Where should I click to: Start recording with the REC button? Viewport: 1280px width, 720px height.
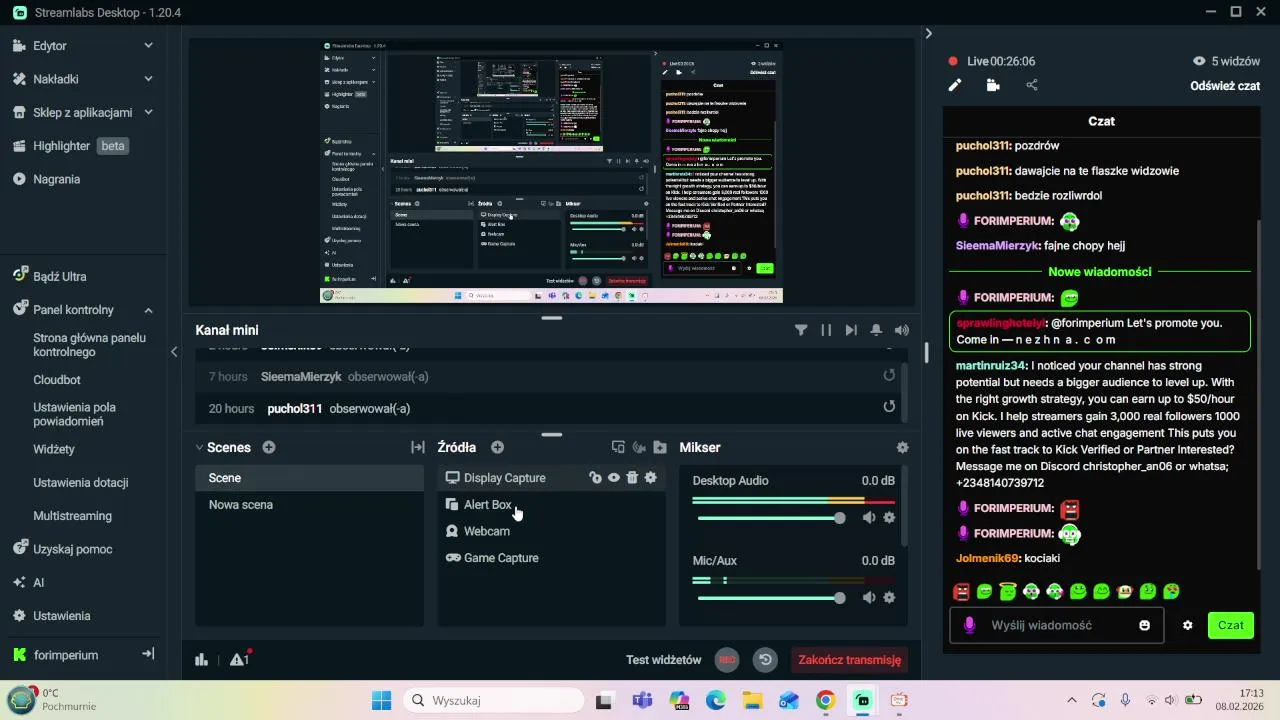point(727,660)
